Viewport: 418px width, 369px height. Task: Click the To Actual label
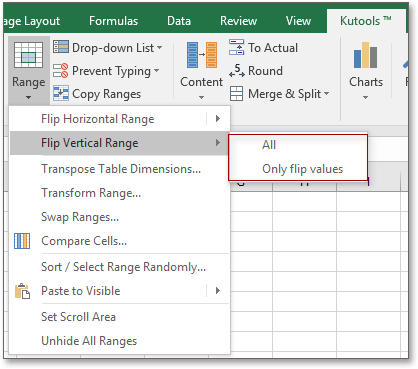click(273, 48)
